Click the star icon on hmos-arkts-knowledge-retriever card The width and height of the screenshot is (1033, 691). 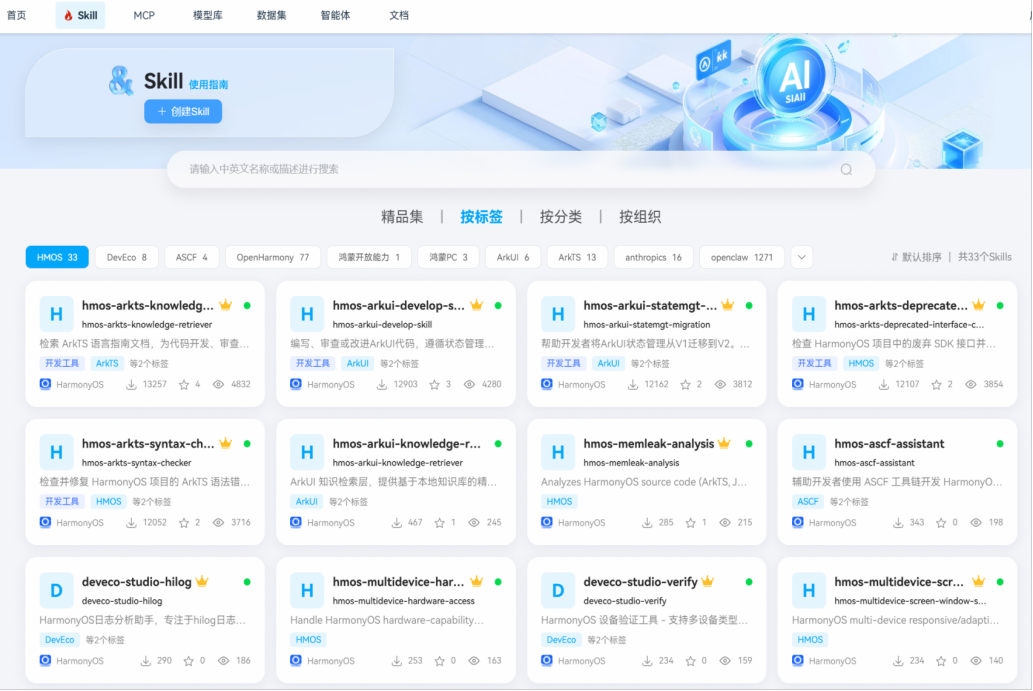[184, 385]
